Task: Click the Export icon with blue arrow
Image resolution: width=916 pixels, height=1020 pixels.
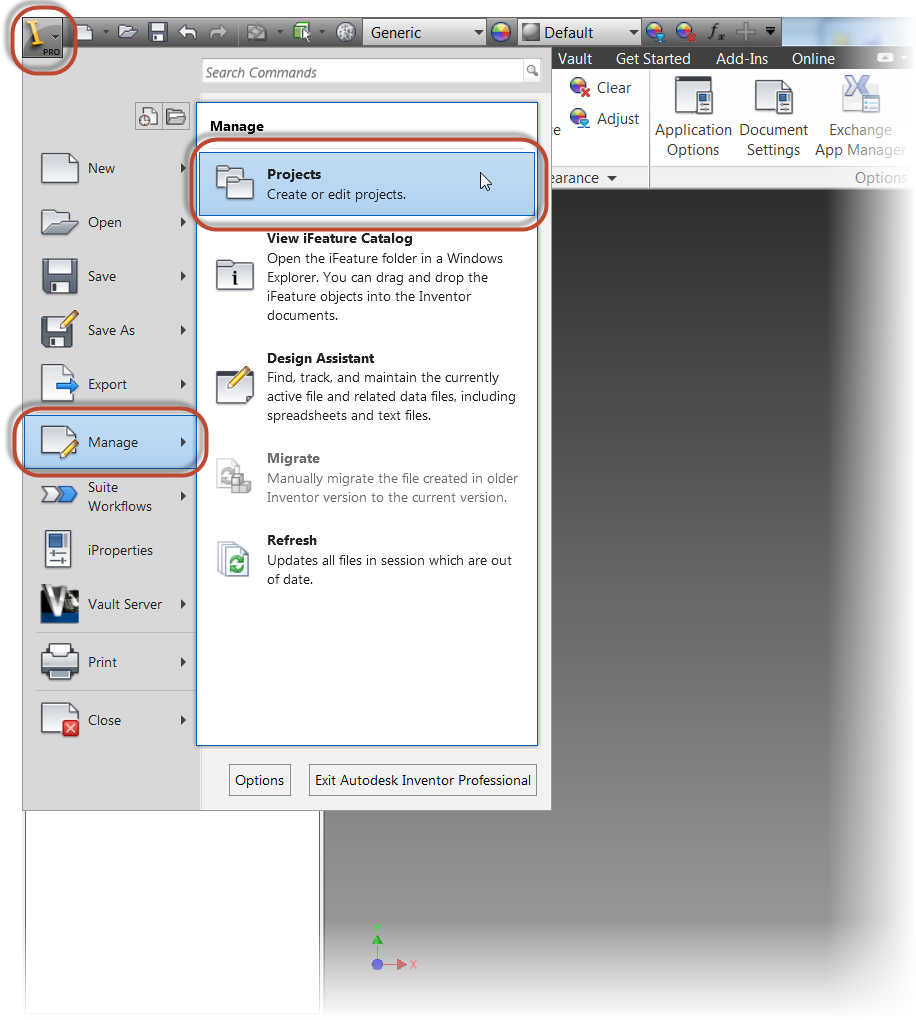Action: (59, 384)
